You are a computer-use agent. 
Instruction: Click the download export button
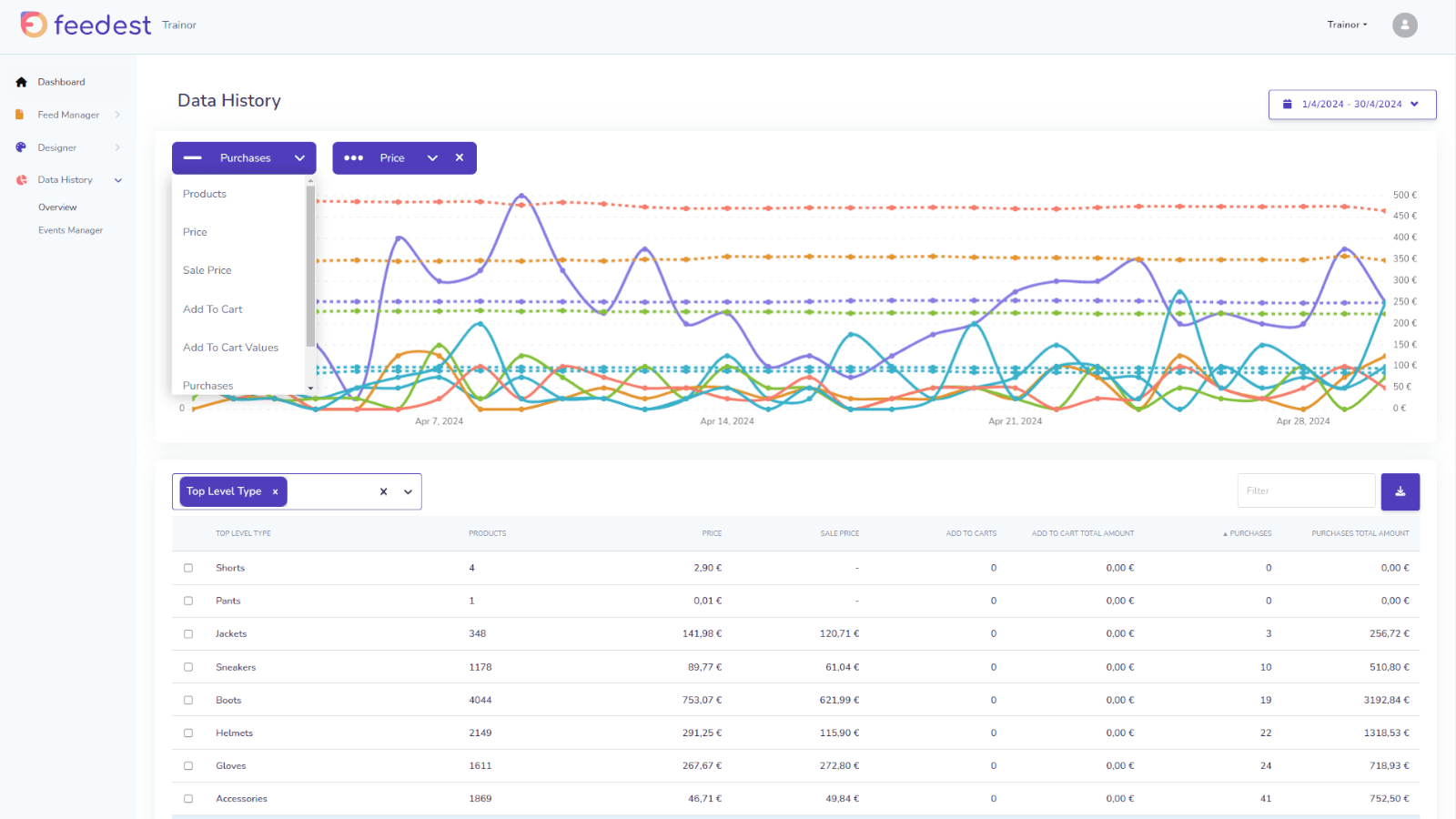point(1400,491)
